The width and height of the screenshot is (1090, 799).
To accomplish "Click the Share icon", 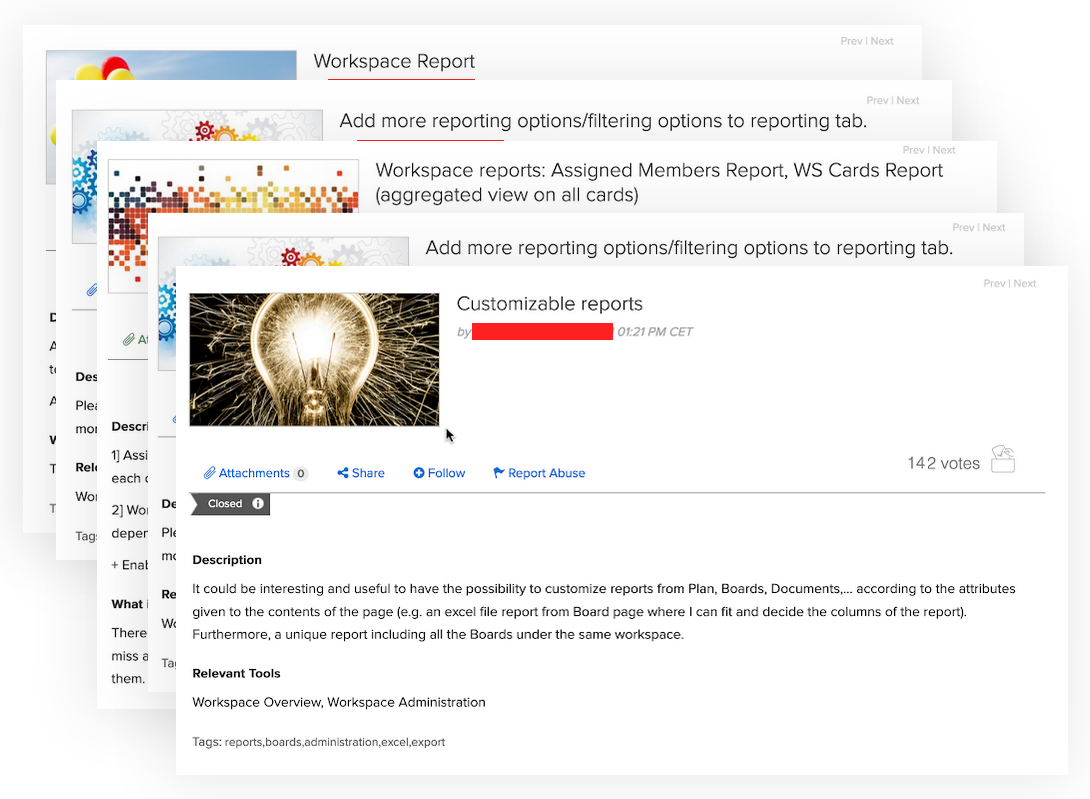I will [343, 473].
